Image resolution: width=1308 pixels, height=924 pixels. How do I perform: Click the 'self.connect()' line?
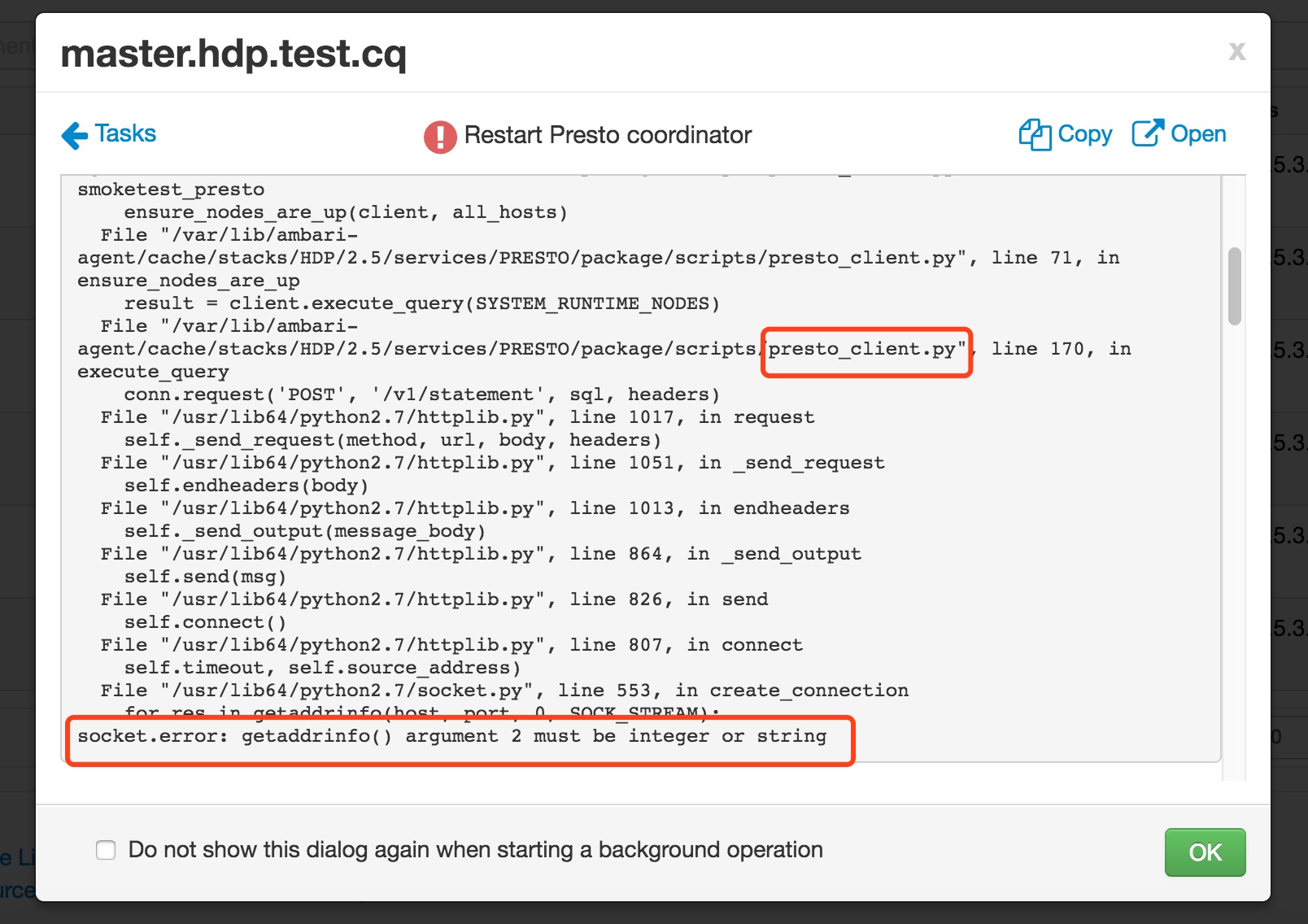click(205, 622)
